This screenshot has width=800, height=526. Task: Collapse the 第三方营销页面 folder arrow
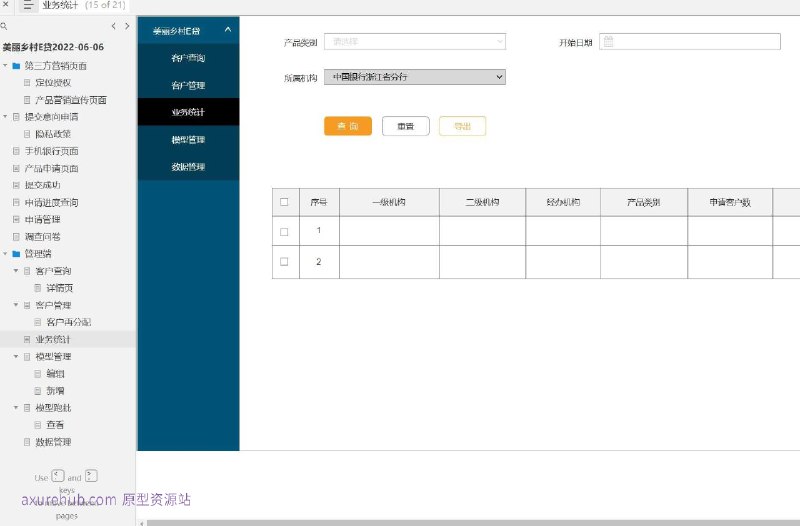click(x=5, y=65)
